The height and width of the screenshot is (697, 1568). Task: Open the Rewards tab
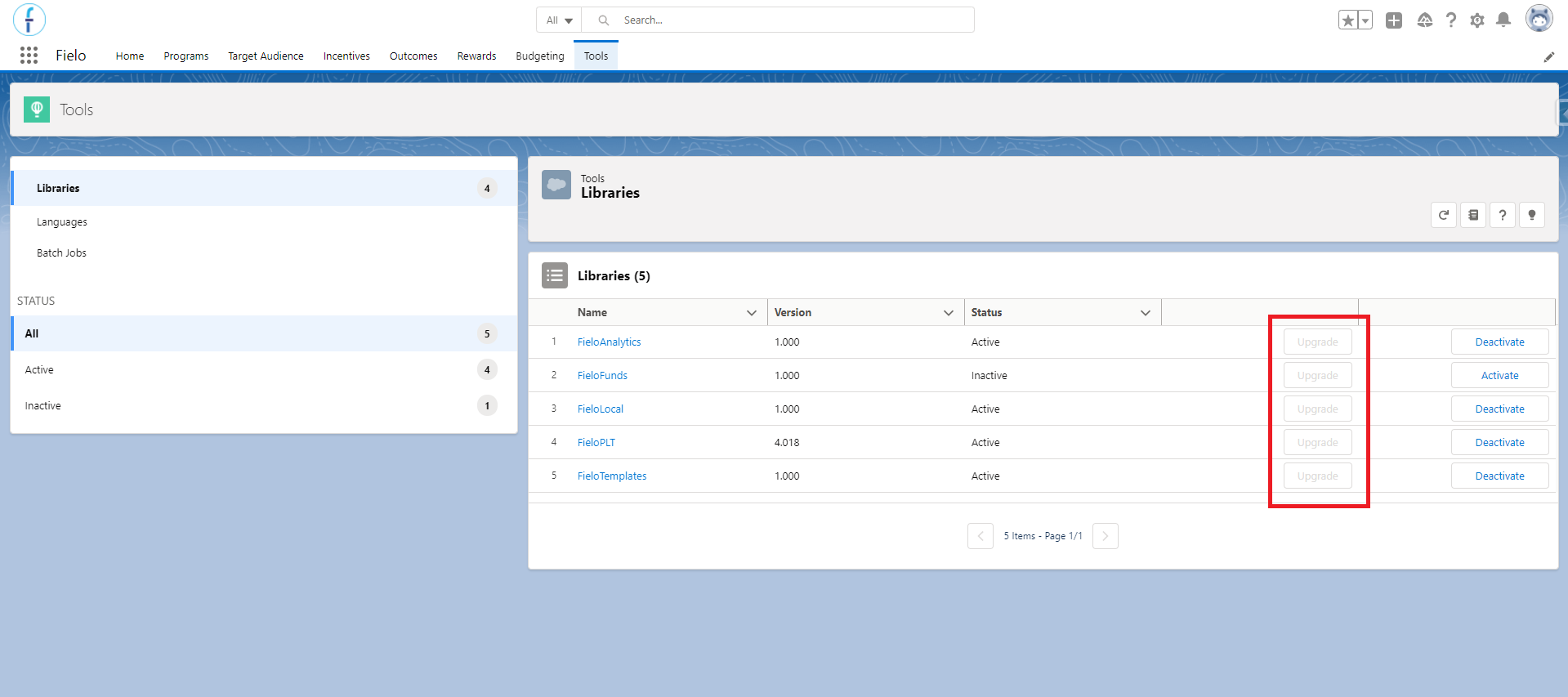click(x=477, y=56)
